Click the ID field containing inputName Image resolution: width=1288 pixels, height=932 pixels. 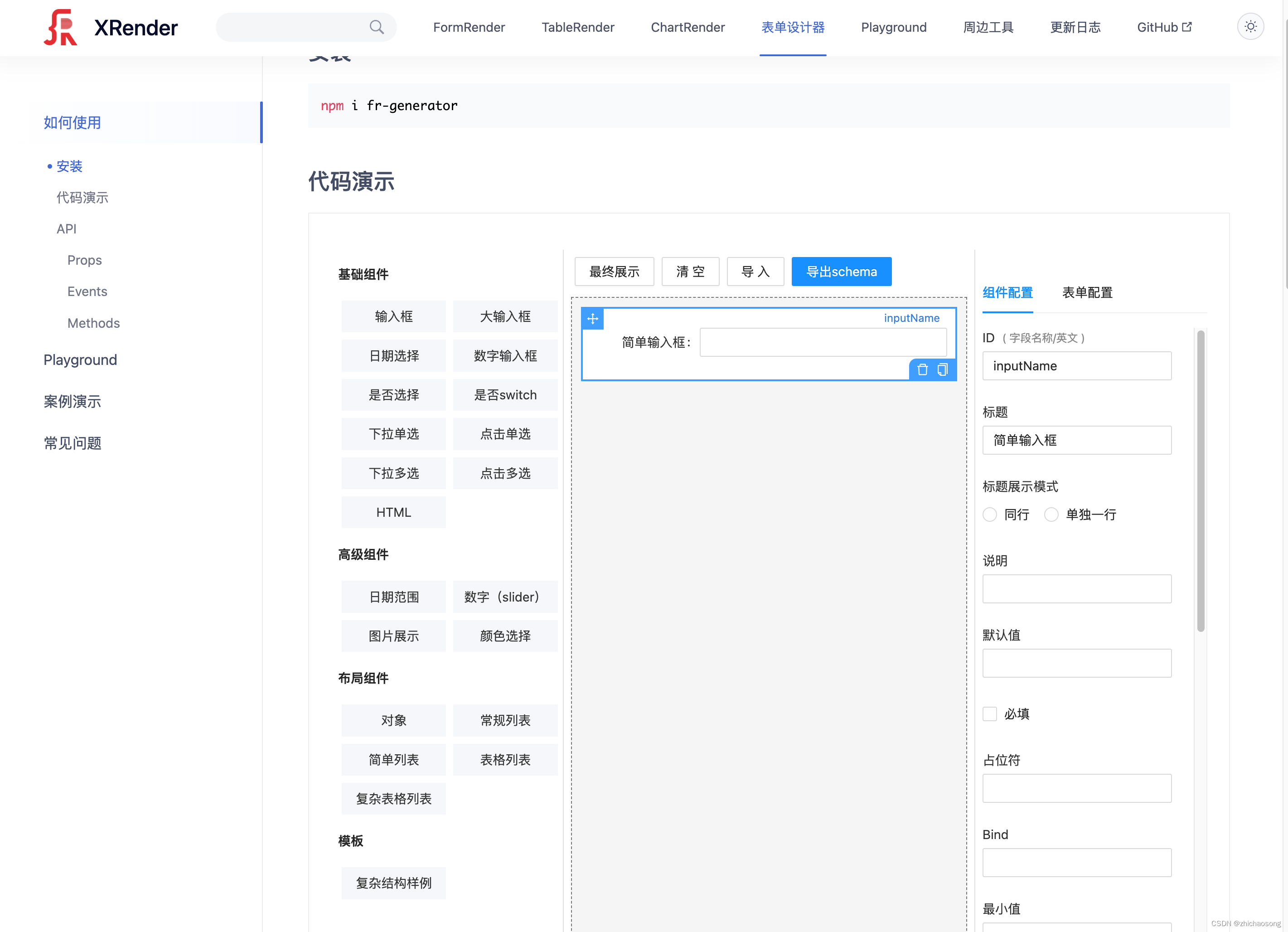[1076, 366]
